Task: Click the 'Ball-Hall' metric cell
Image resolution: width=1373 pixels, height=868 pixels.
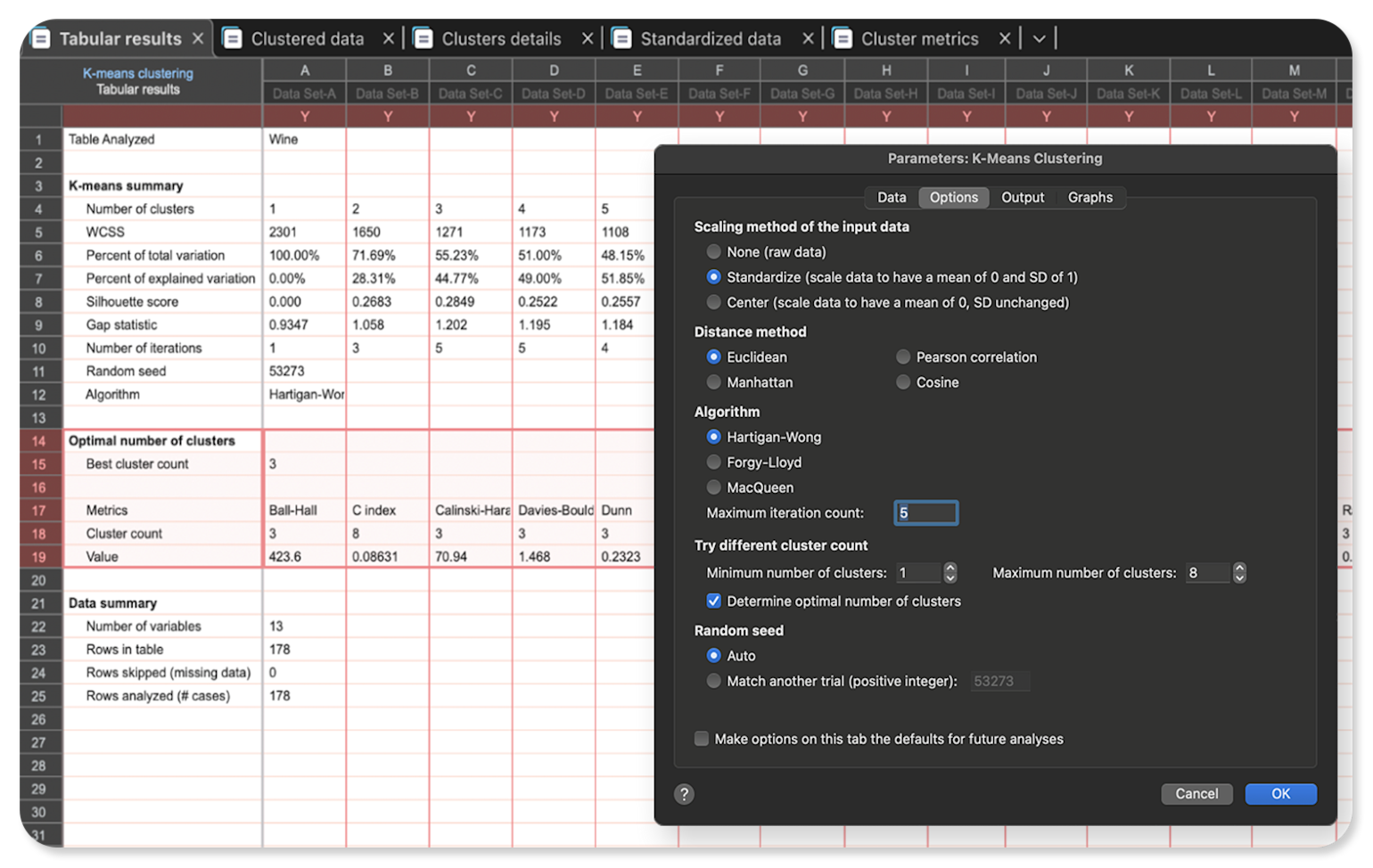Action: tap(305, 511)
